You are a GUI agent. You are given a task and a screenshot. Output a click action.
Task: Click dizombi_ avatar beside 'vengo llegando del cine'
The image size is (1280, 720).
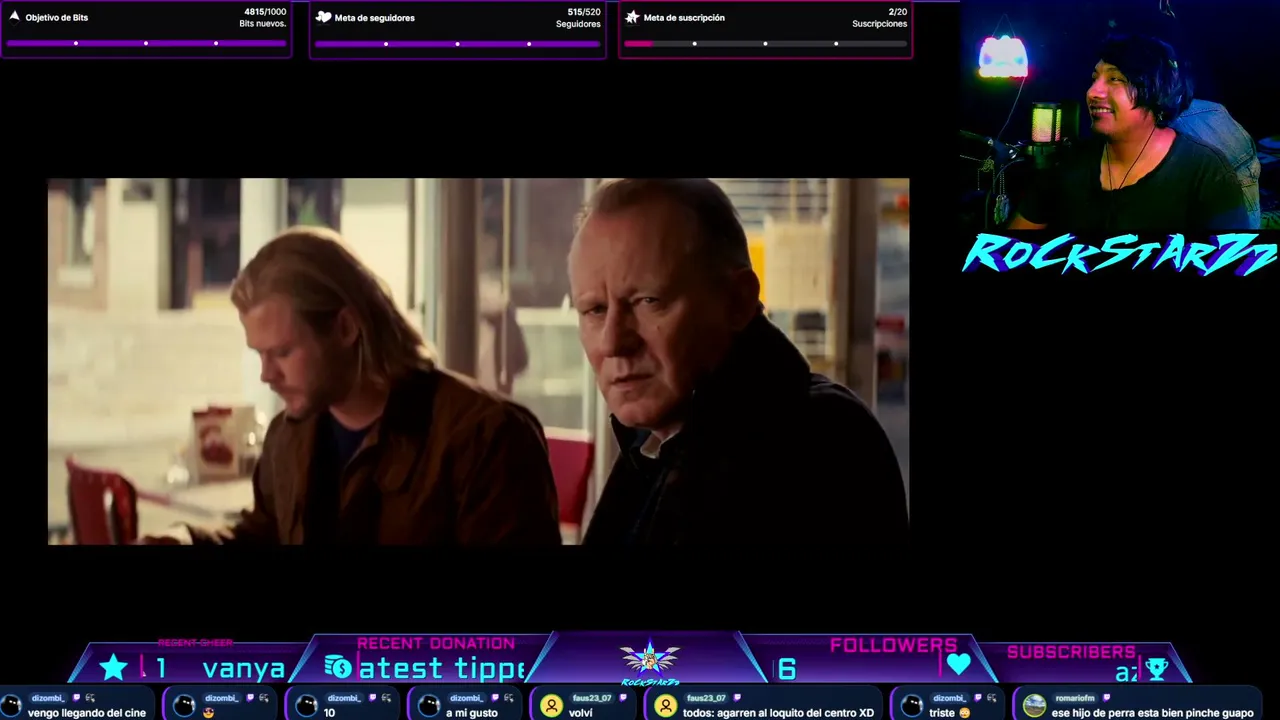click(12, 706)
